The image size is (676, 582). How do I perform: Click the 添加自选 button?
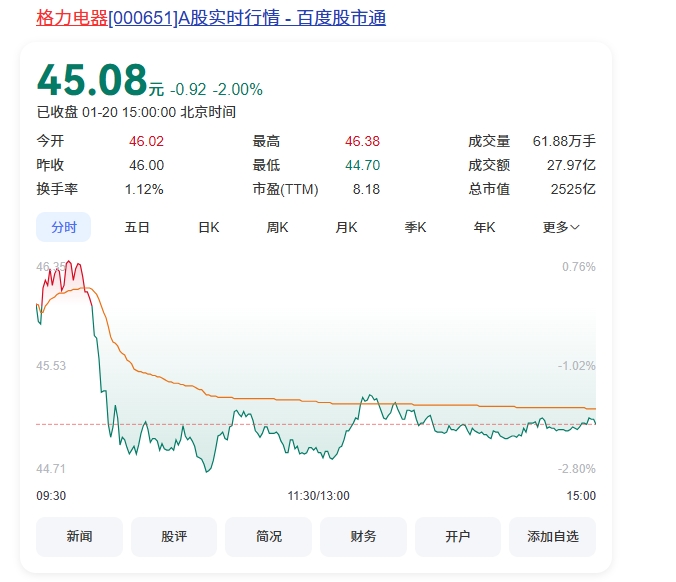tap(553, 537)
